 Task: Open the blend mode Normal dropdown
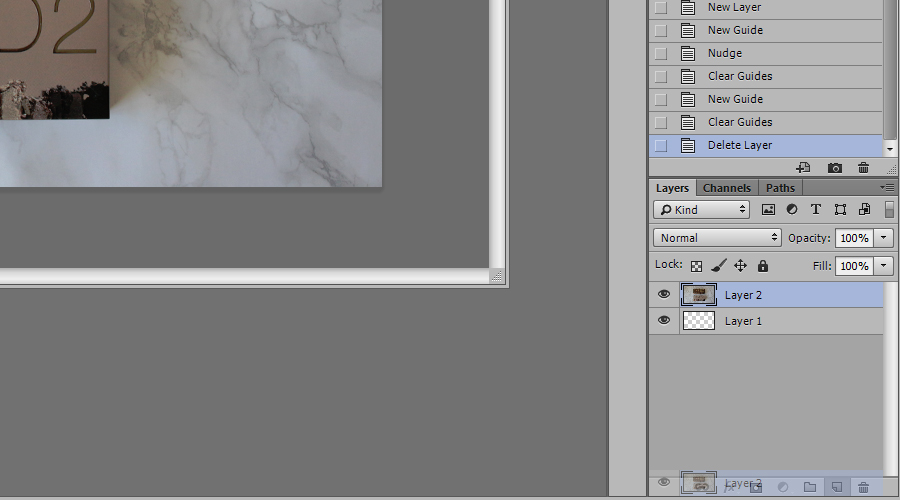(x=717, y=238)
